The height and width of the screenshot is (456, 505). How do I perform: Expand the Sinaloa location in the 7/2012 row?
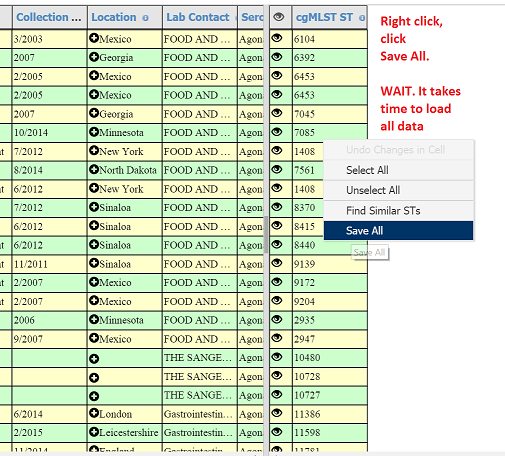coord(94,207)
